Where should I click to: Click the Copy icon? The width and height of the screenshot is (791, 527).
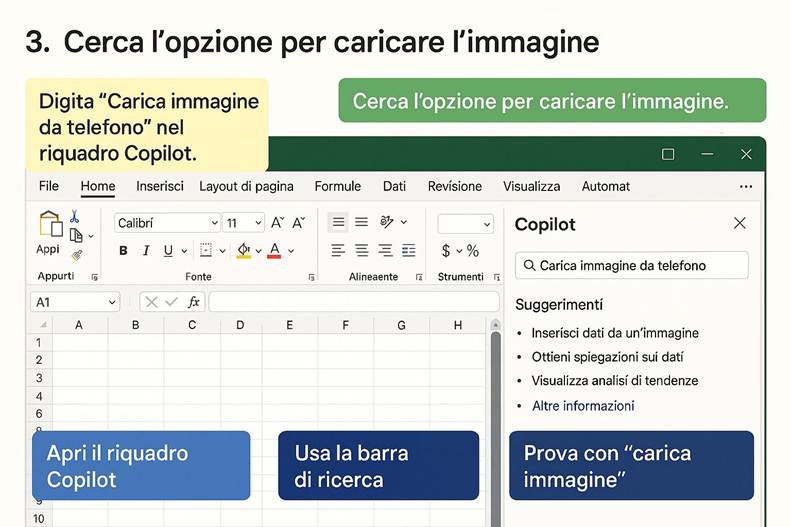coord(76,236)
